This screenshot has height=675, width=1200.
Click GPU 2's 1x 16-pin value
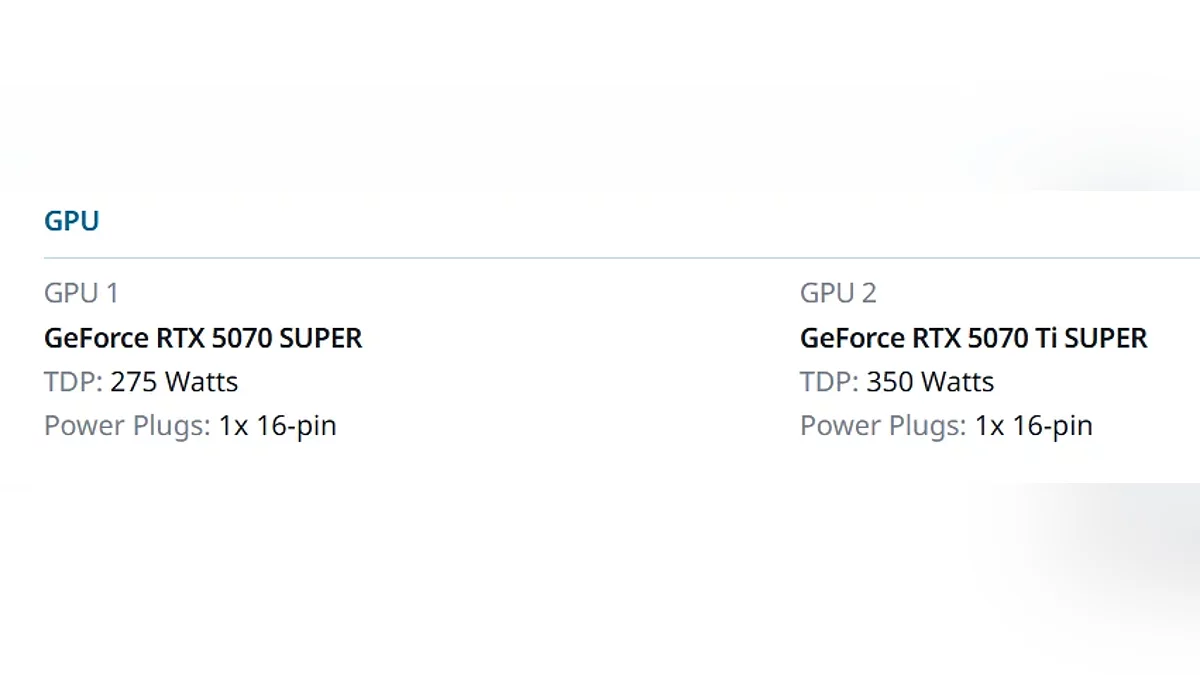pyautogui.click(x=1034, y=426)
